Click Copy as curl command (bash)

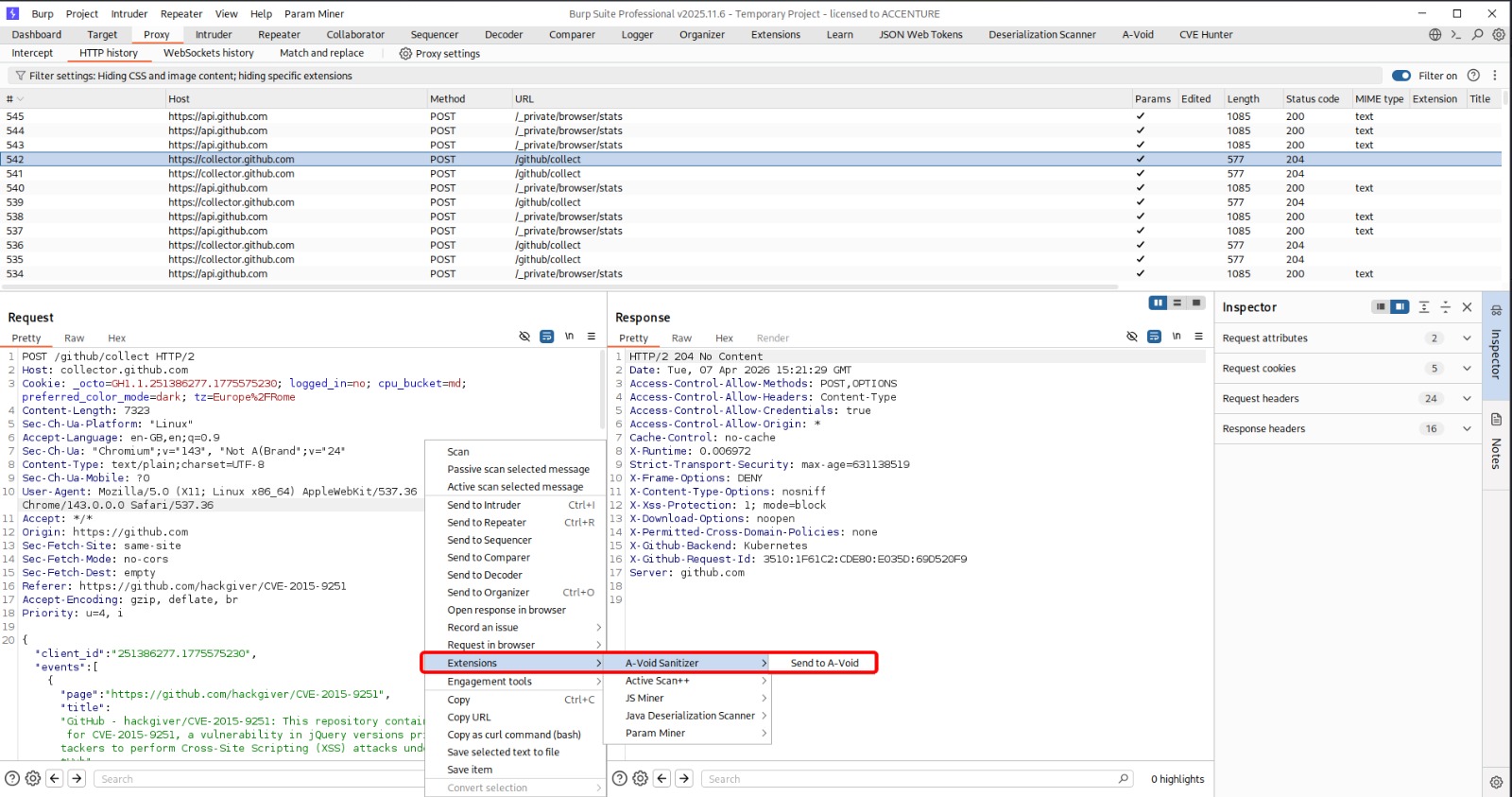click(x=514, y=734)
